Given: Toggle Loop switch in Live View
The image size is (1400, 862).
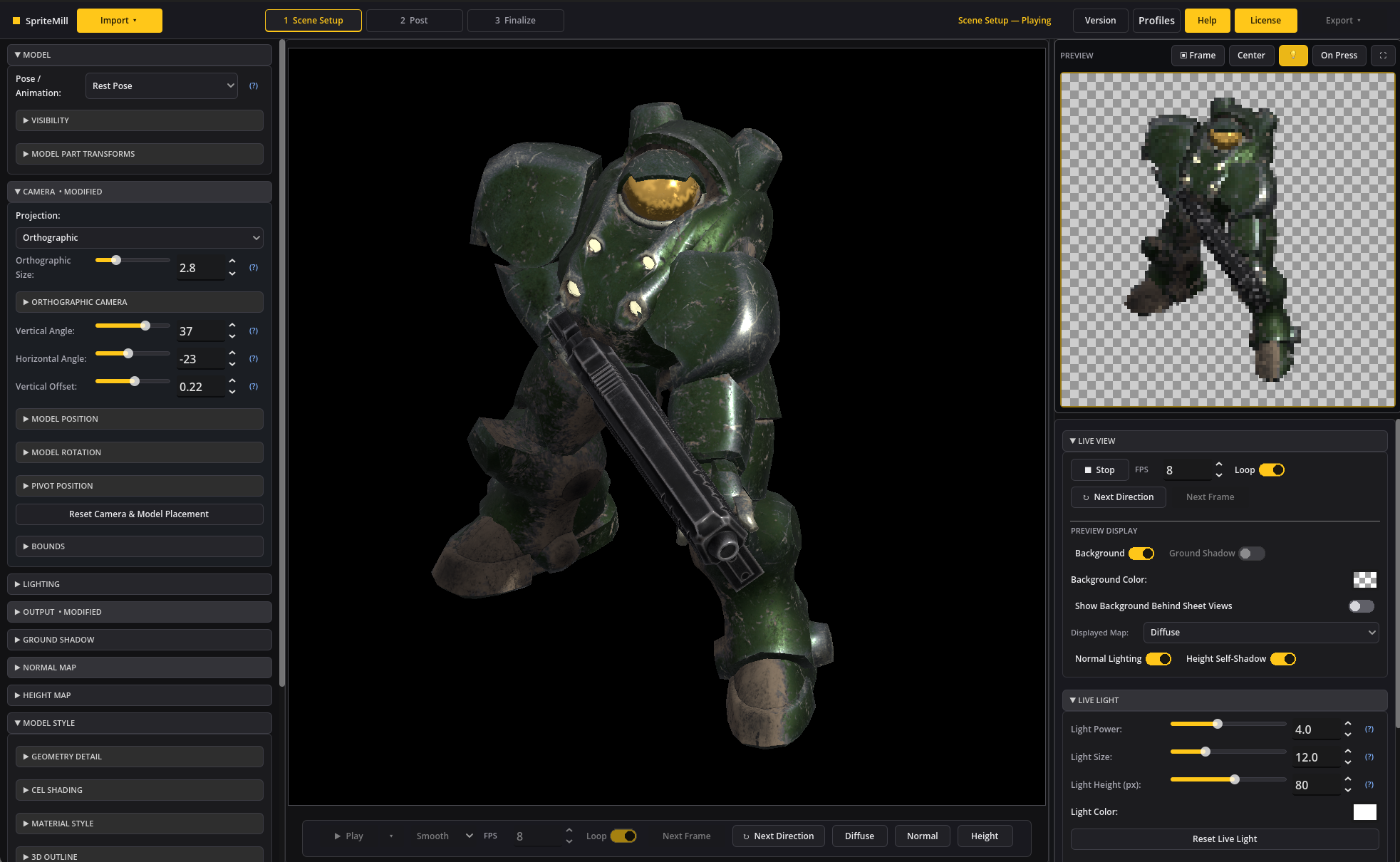Looking at the screenshot, I should pos(1272,470).
